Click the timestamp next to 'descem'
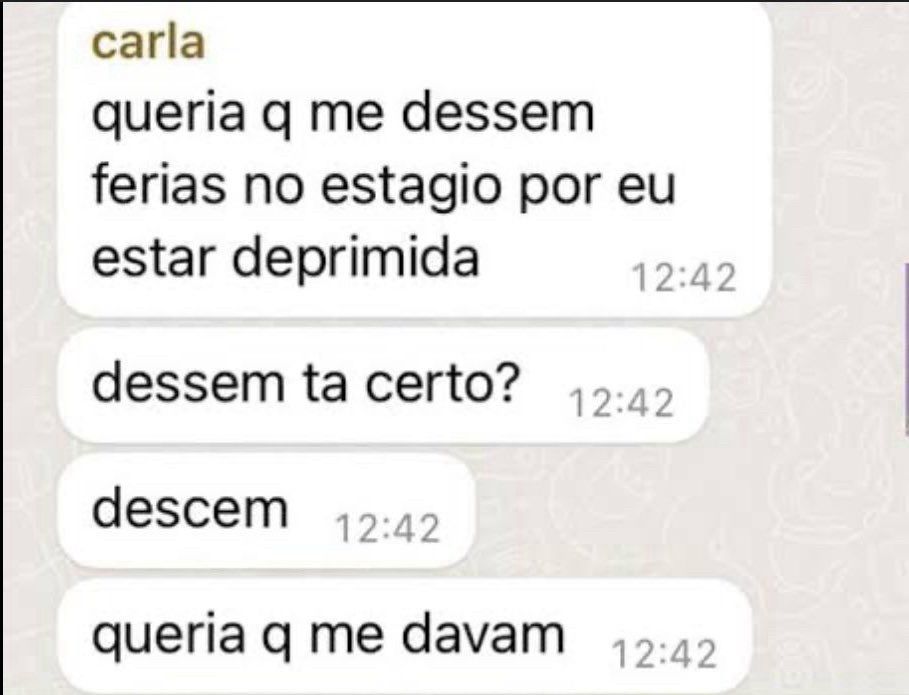Image resolution: width=909 pixels, height=695 pixels. 388,529
